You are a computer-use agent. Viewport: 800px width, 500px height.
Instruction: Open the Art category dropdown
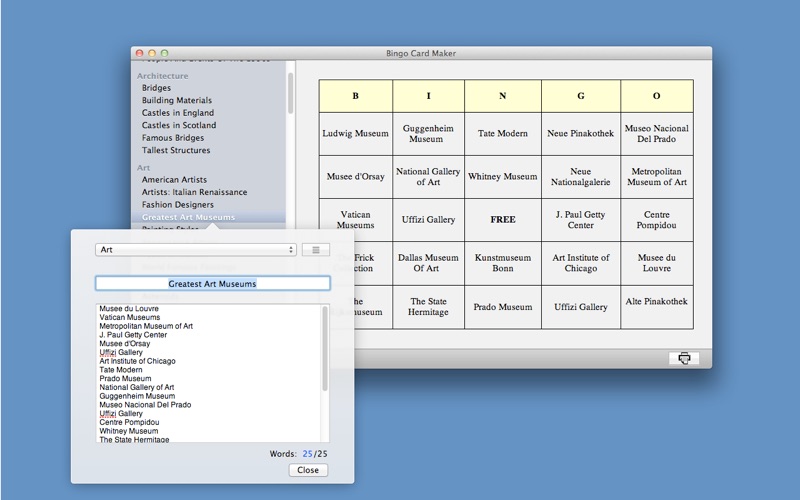point(196,249)
